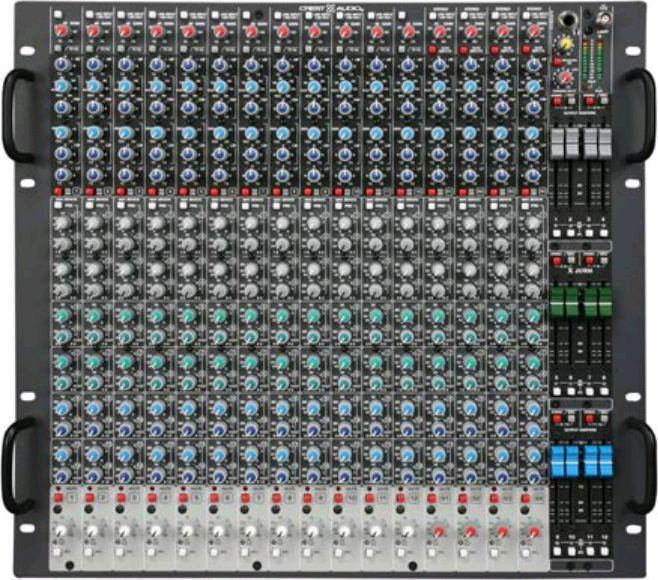Push the white button under blue fader 11
This screenshot has height=580, width=658.
tap(590, 551)
